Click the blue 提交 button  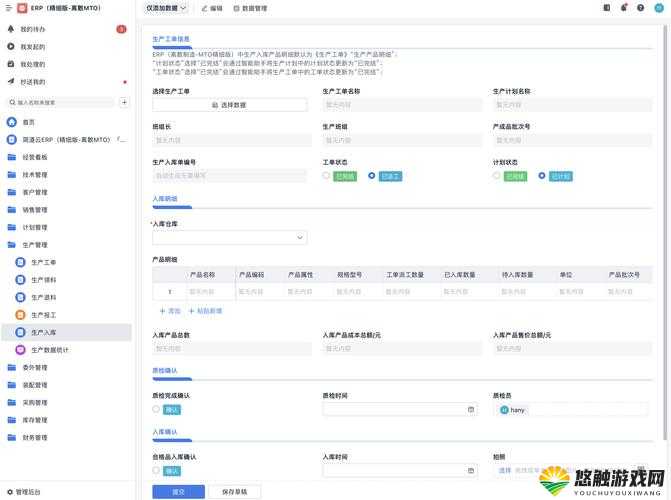pos(178,492)
